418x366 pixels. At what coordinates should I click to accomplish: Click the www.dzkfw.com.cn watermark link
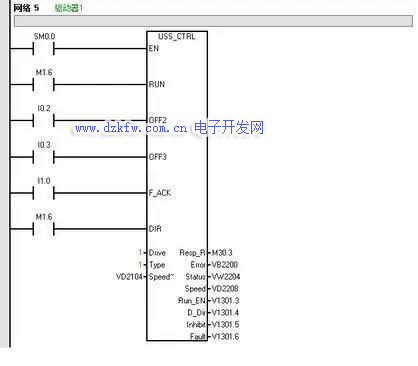coord(131,128)
